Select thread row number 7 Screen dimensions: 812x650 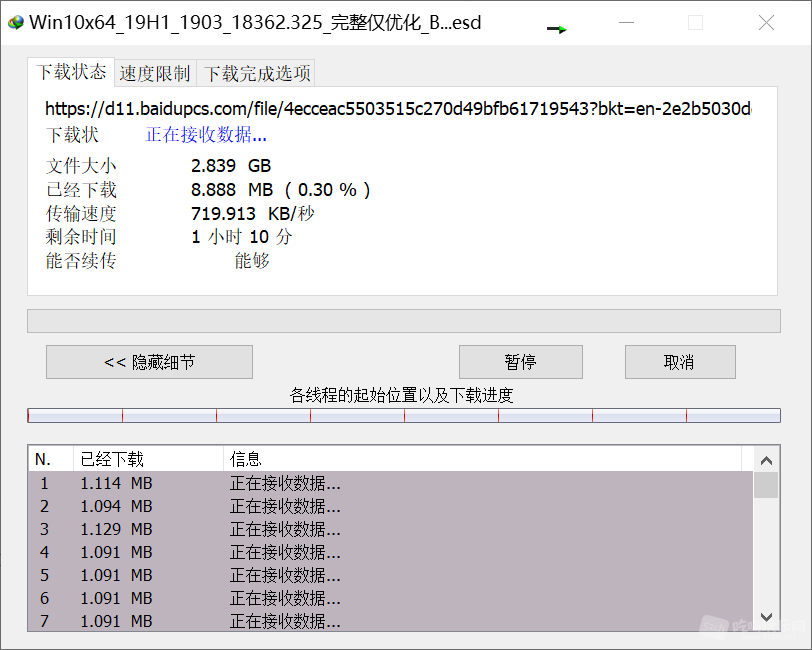coord(390,620)
